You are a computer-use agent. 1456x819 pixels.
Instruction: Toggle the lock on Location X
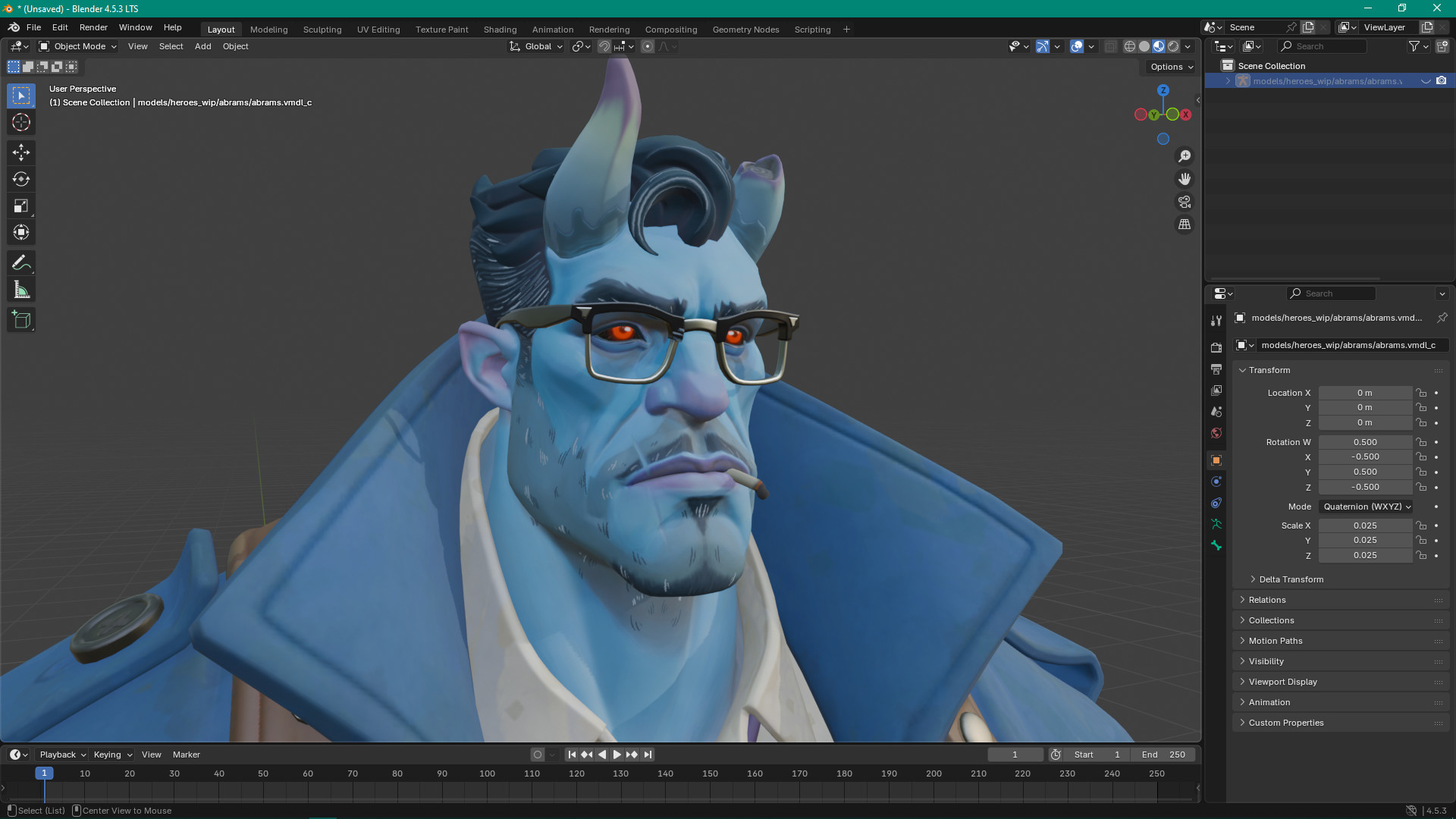pyautogui.click(x=1421, y=393)
